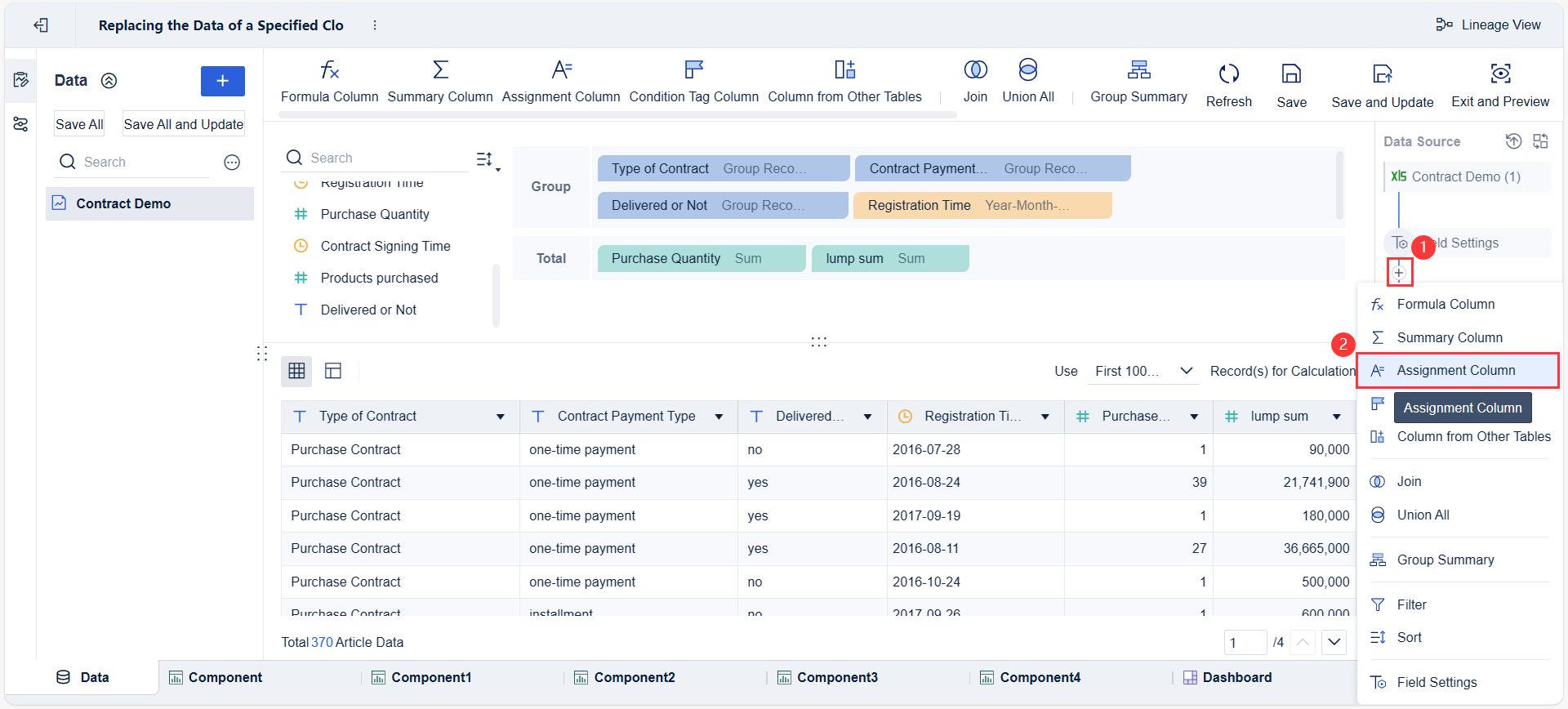Open the Type of Contract column dropdown
Screen dimensions: 1568x709
click(x=501, y=417)
